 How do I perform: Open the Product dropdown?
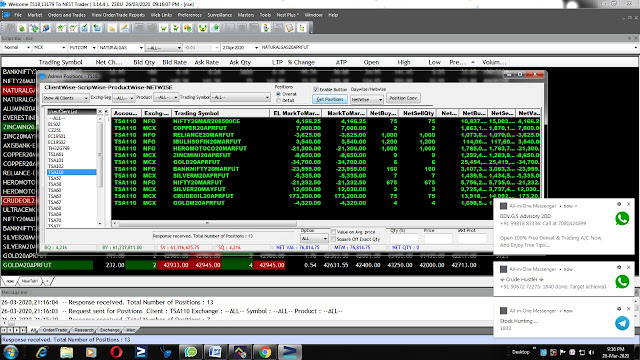[166, 98]
